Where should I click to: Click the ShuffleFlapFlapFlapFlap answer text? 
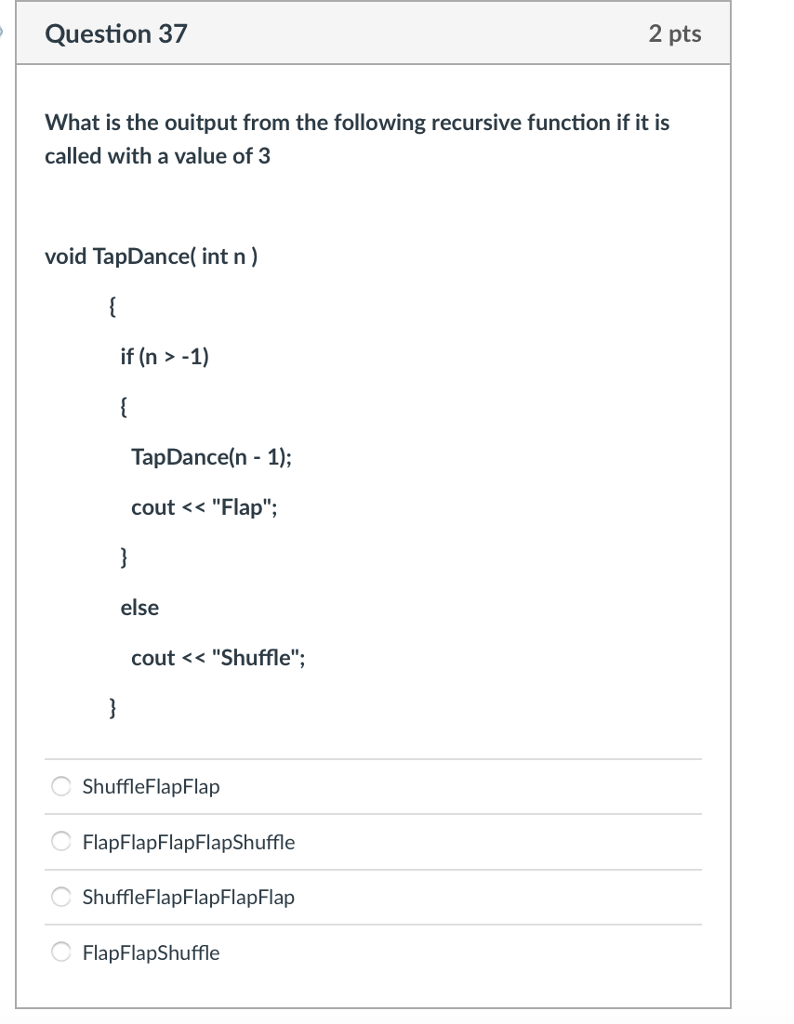point(189,898)
